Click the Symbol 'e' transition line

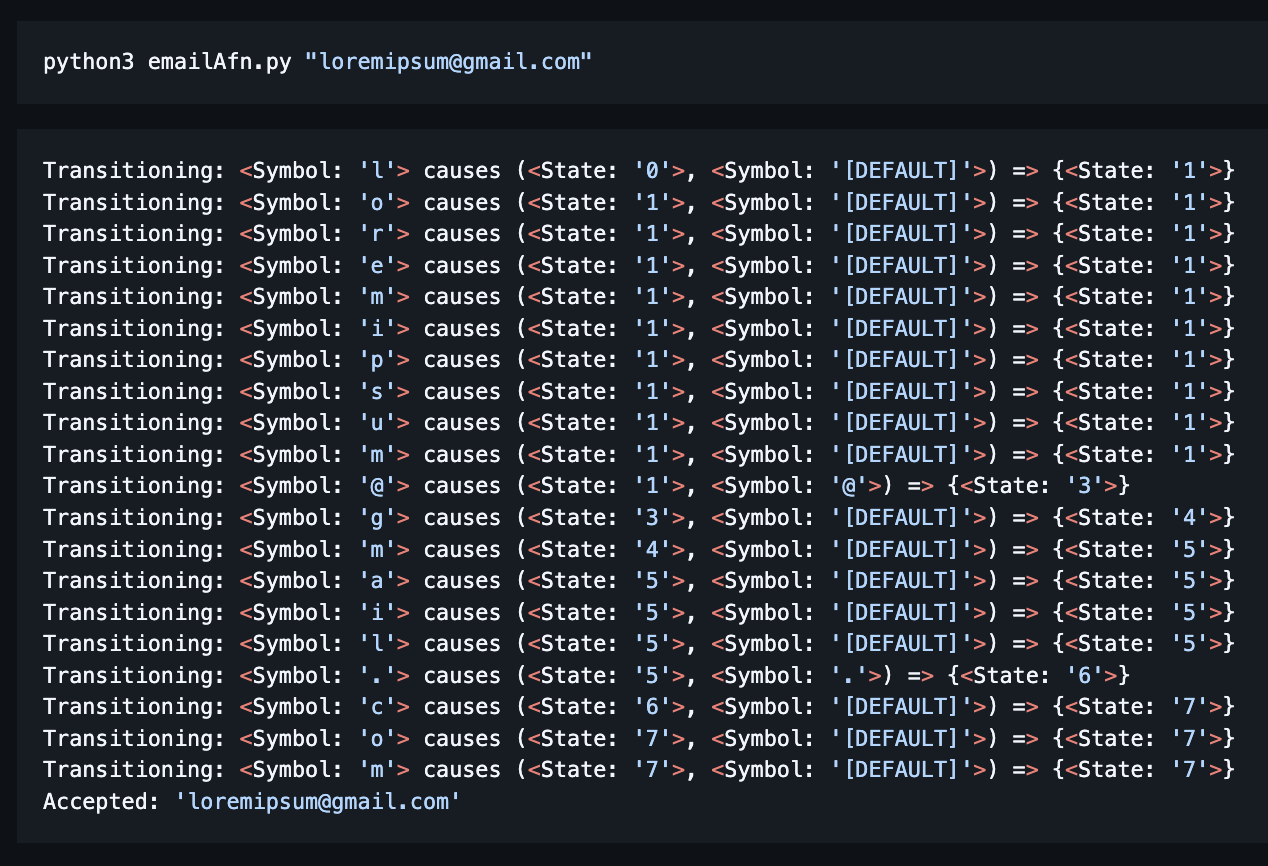tap(638, 266)
